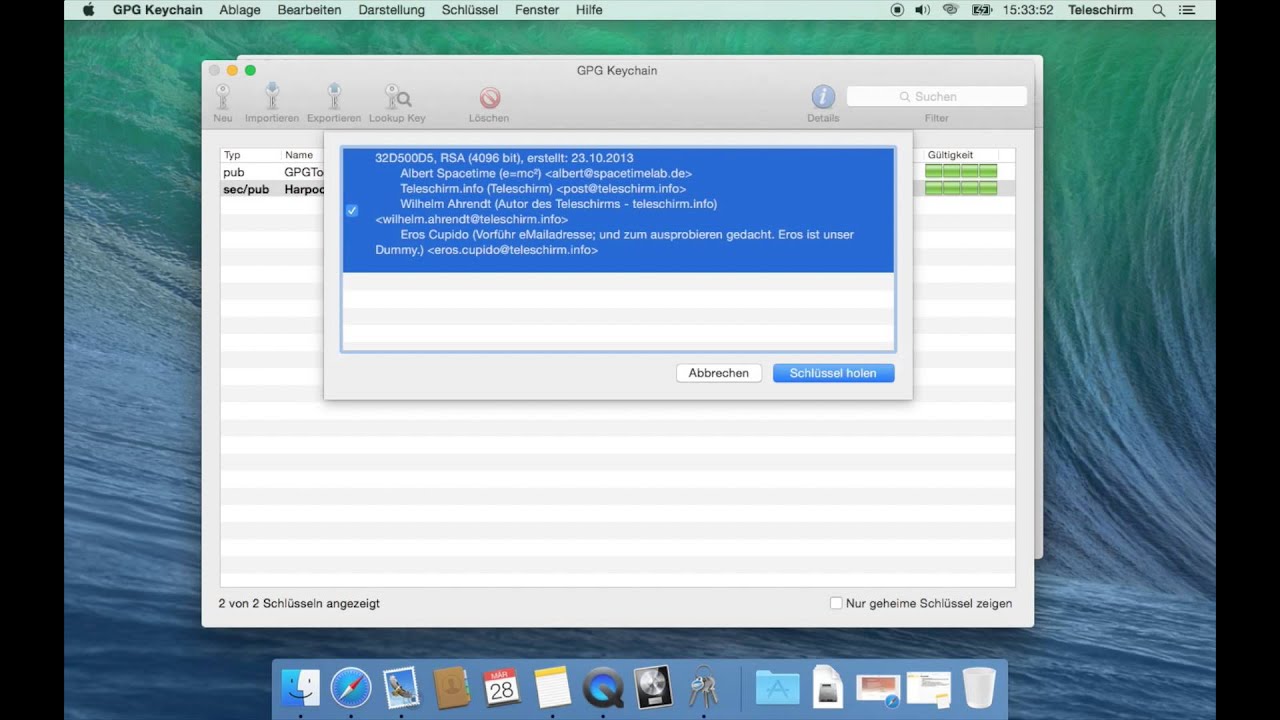Image resolution: width=1280 pixels, height=720 pixels.
Task: Uncheck the key 32D500D5 checkbox
Action: click(x=352, y=211)
